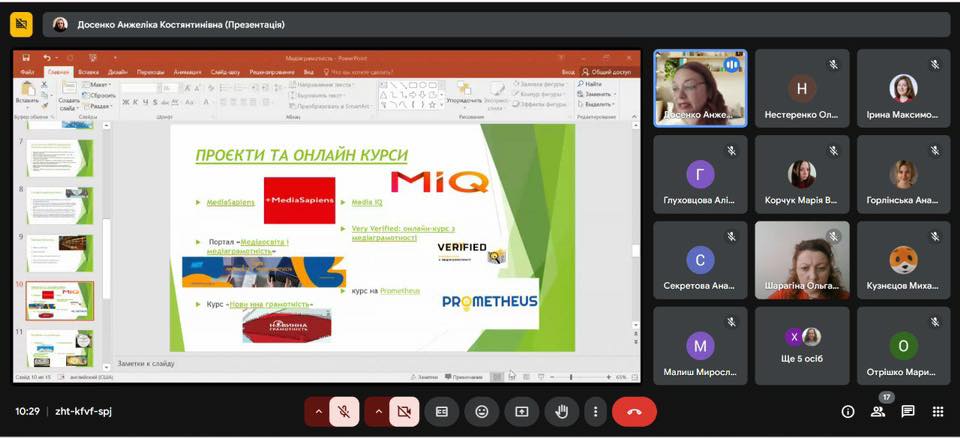Screen dimensions: 960x438
Task: Raise your hand
Action: pyautogui.click(x=561, y=412)
